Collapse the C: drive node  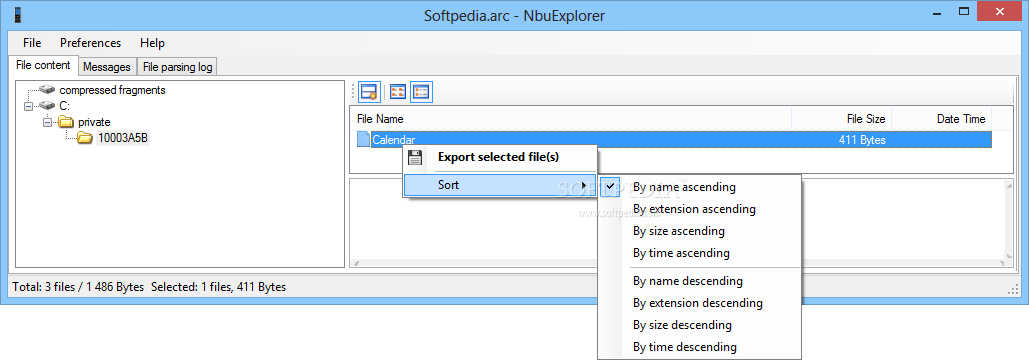(28, 106)
